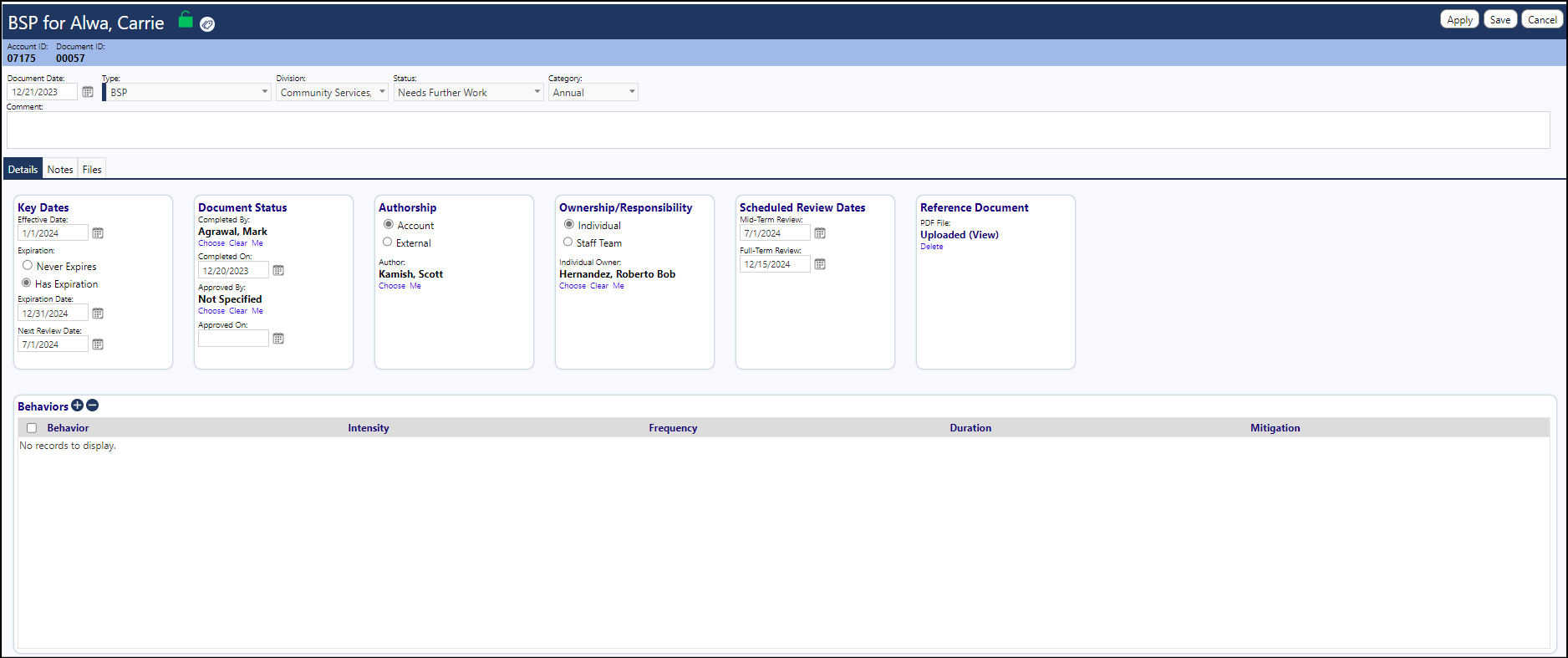
Task: Click the Completed On date input
Action: 233,271
